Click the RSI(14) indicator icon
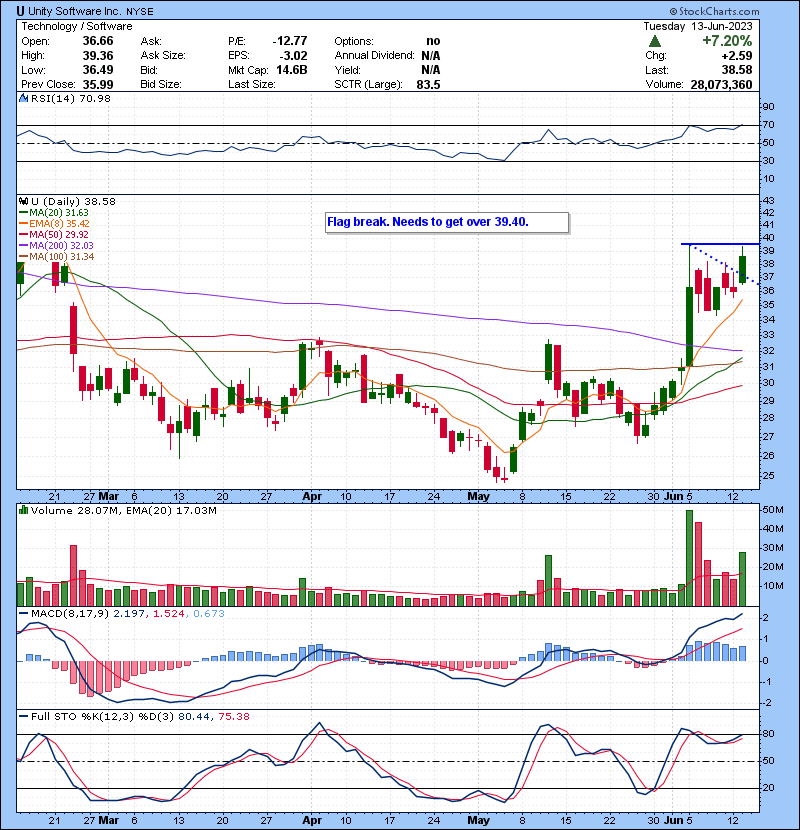800x830 pixels. click(23, 98)
